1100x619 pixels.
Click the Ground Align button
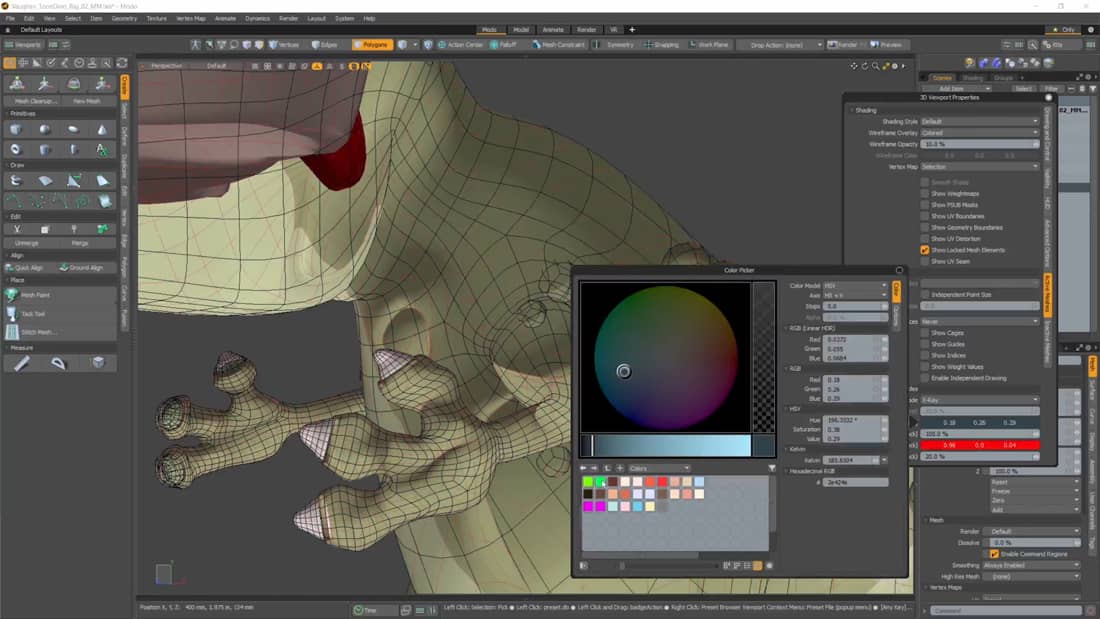pos(86,267)
